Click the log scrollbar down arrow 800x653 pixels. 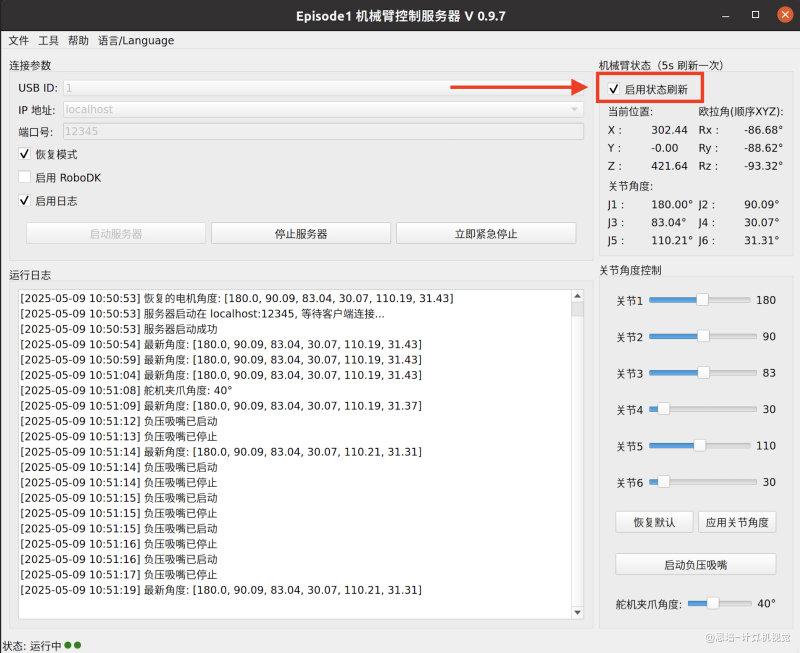tap(578, 612)
